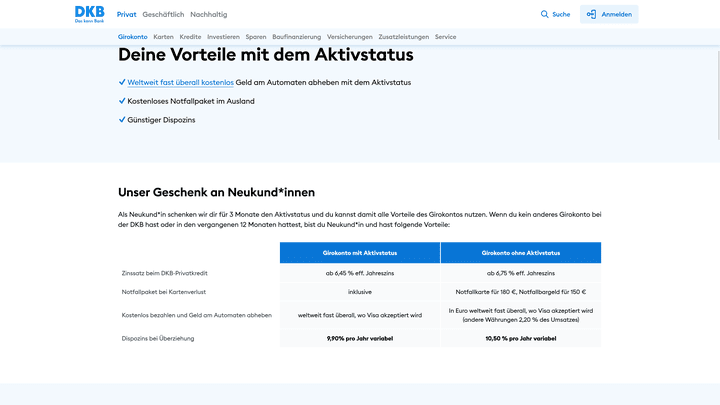Go to Investieren

(x=223, y=37)
